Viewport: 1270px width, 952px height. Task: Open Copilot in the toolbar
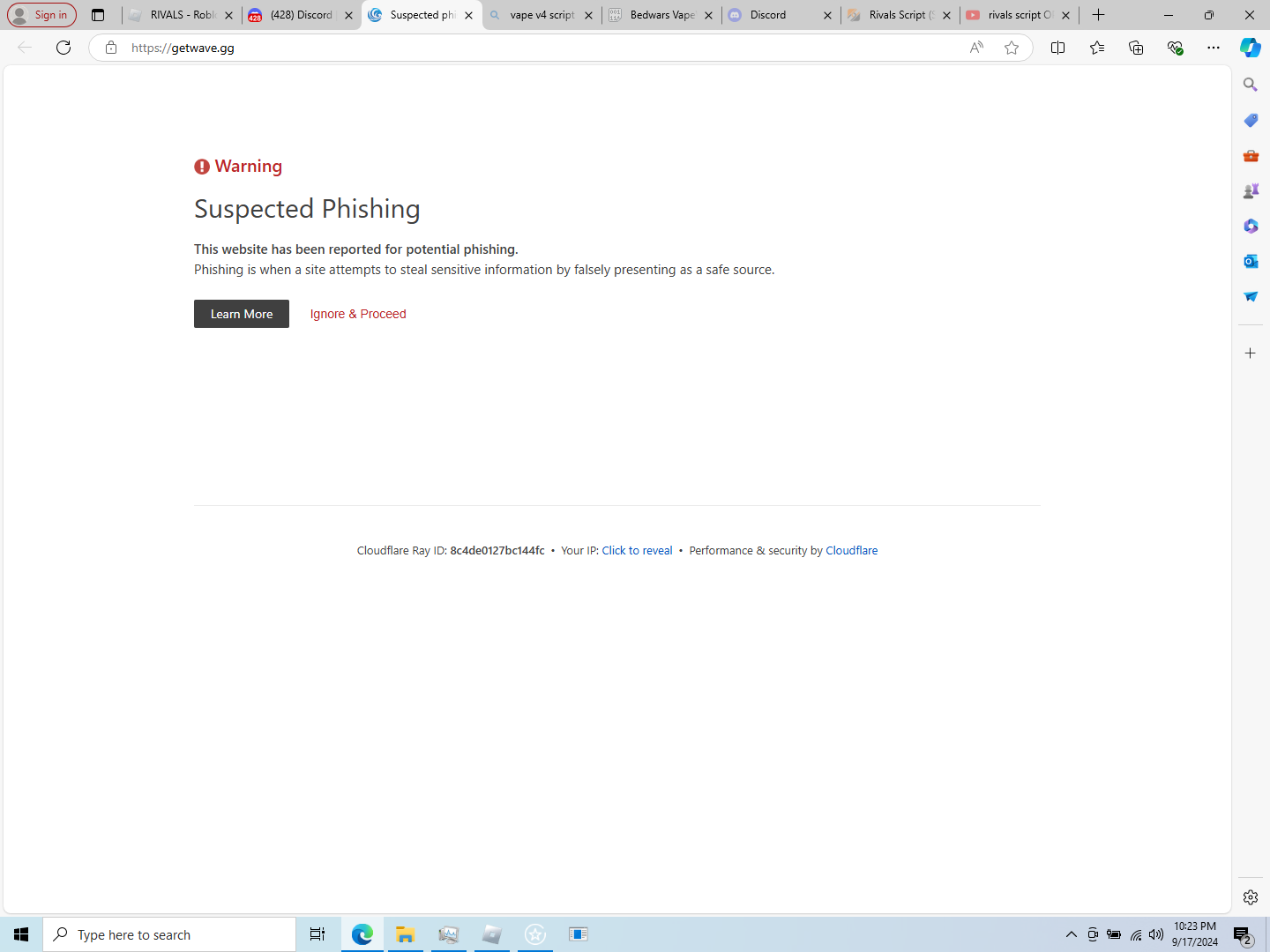pos(1251,48)
